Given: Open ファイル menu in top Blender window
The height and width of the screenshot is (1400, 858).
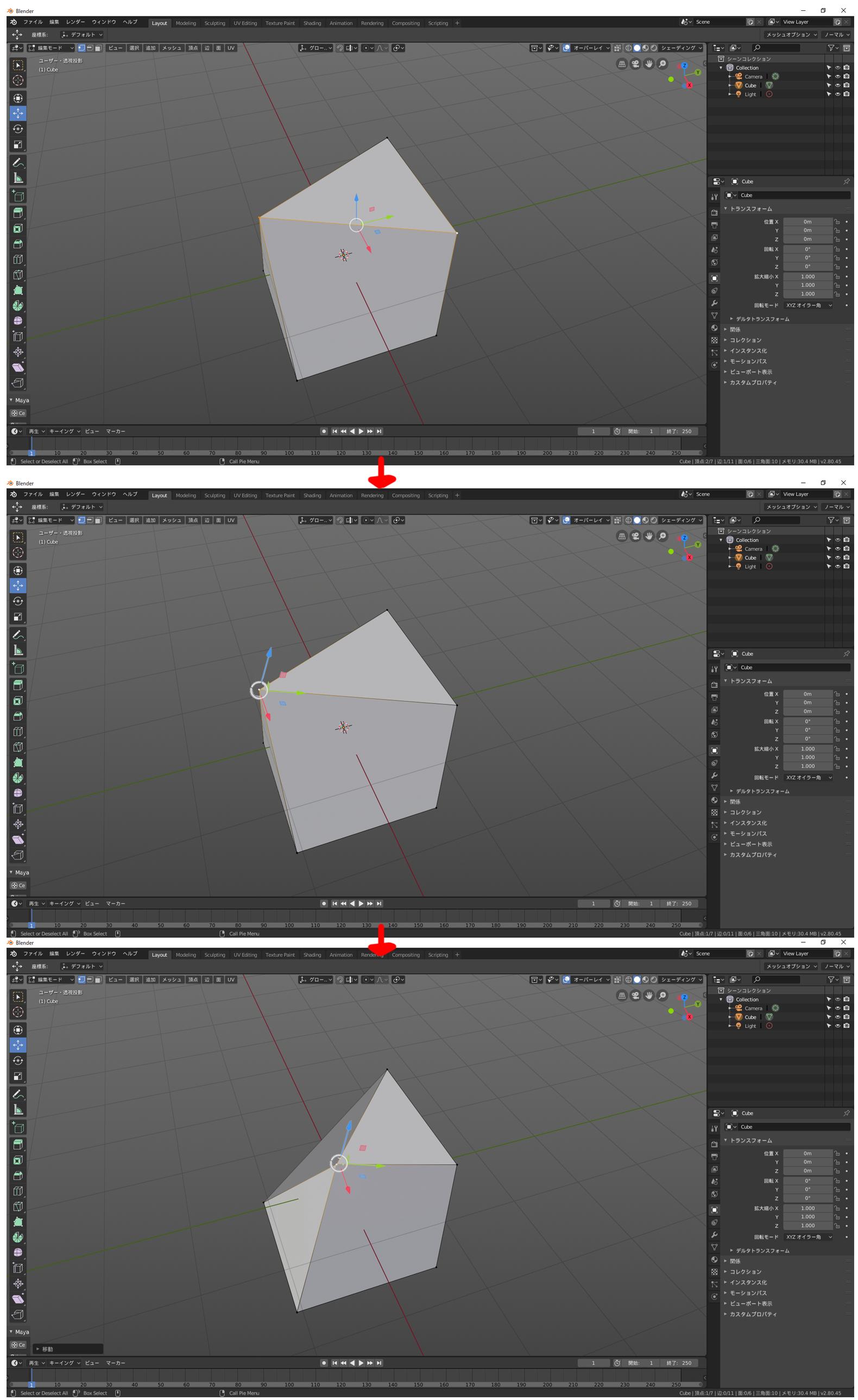Looking at the screenshot, I should [33, 22].
